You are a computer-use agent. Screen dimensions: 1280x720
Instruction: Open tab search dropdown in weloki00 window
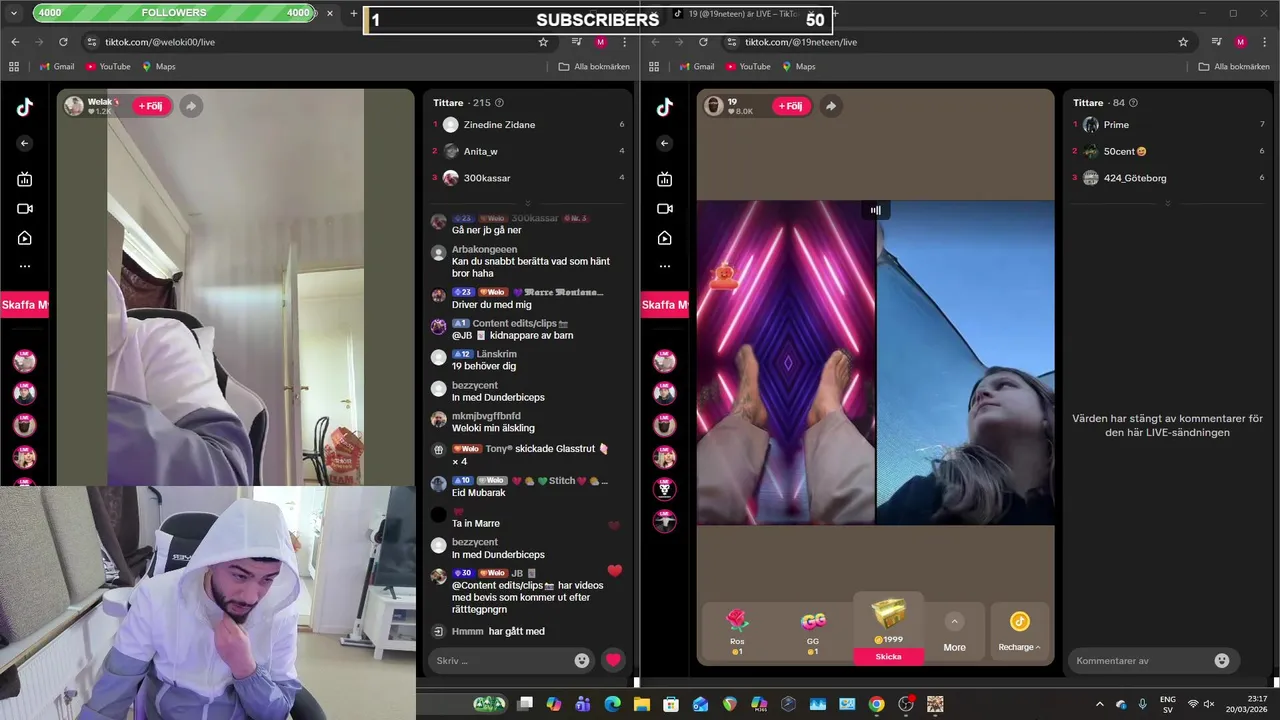tap(14, 13)
